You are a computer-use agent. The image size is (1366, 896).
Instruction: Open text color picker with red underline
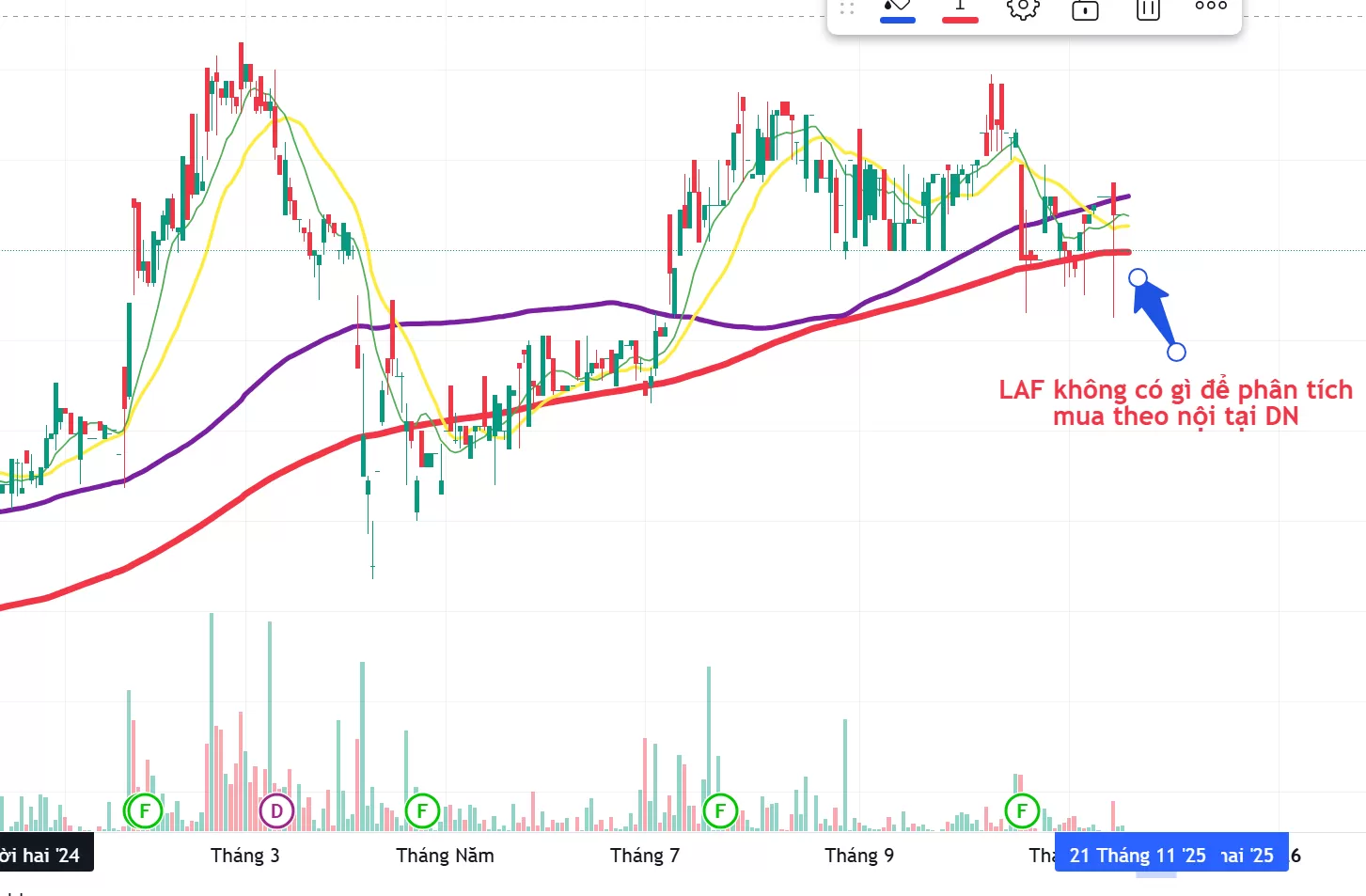pos(960,8)
